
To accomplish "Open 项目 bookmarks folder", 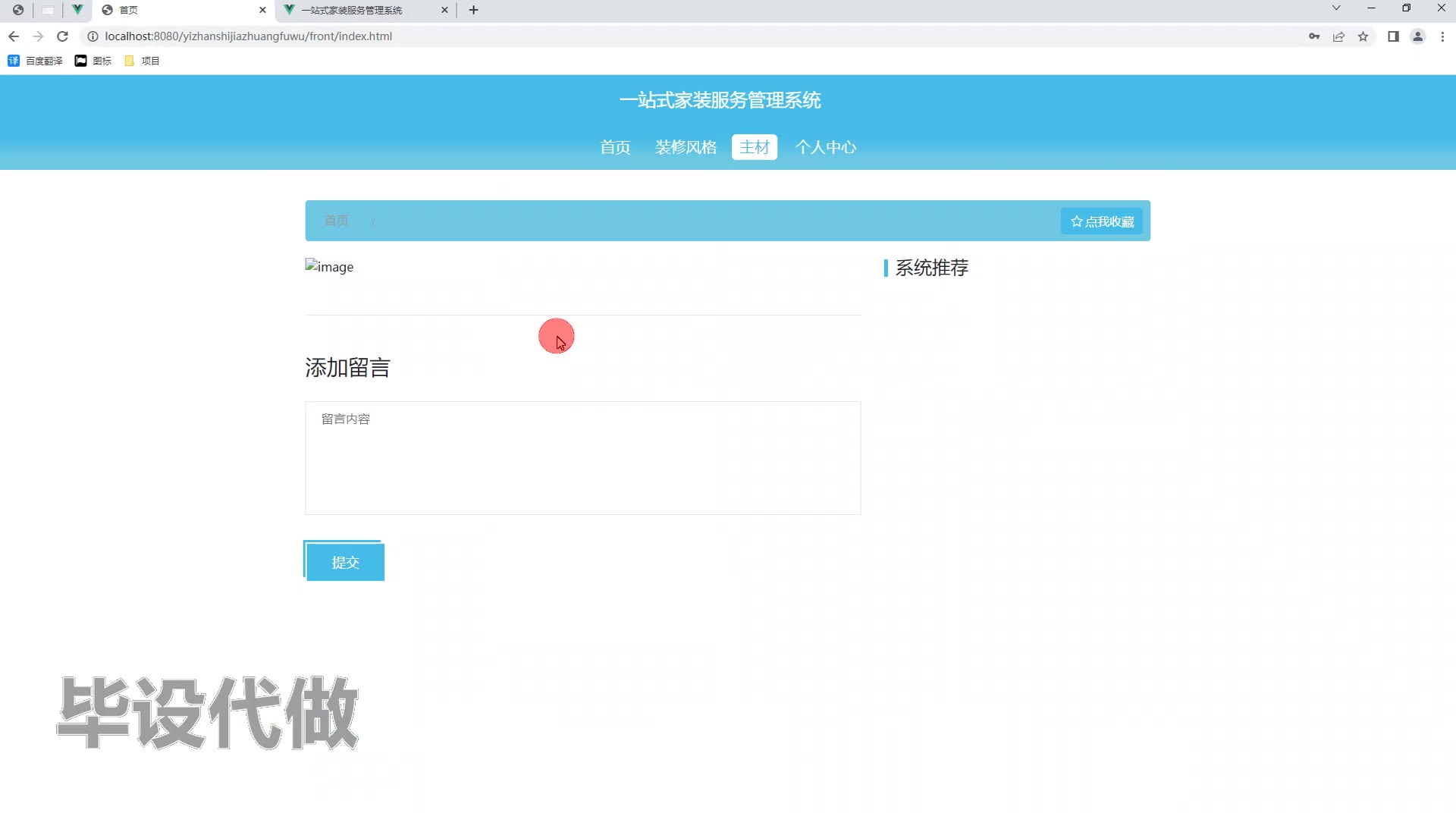I will click(142, 61).
